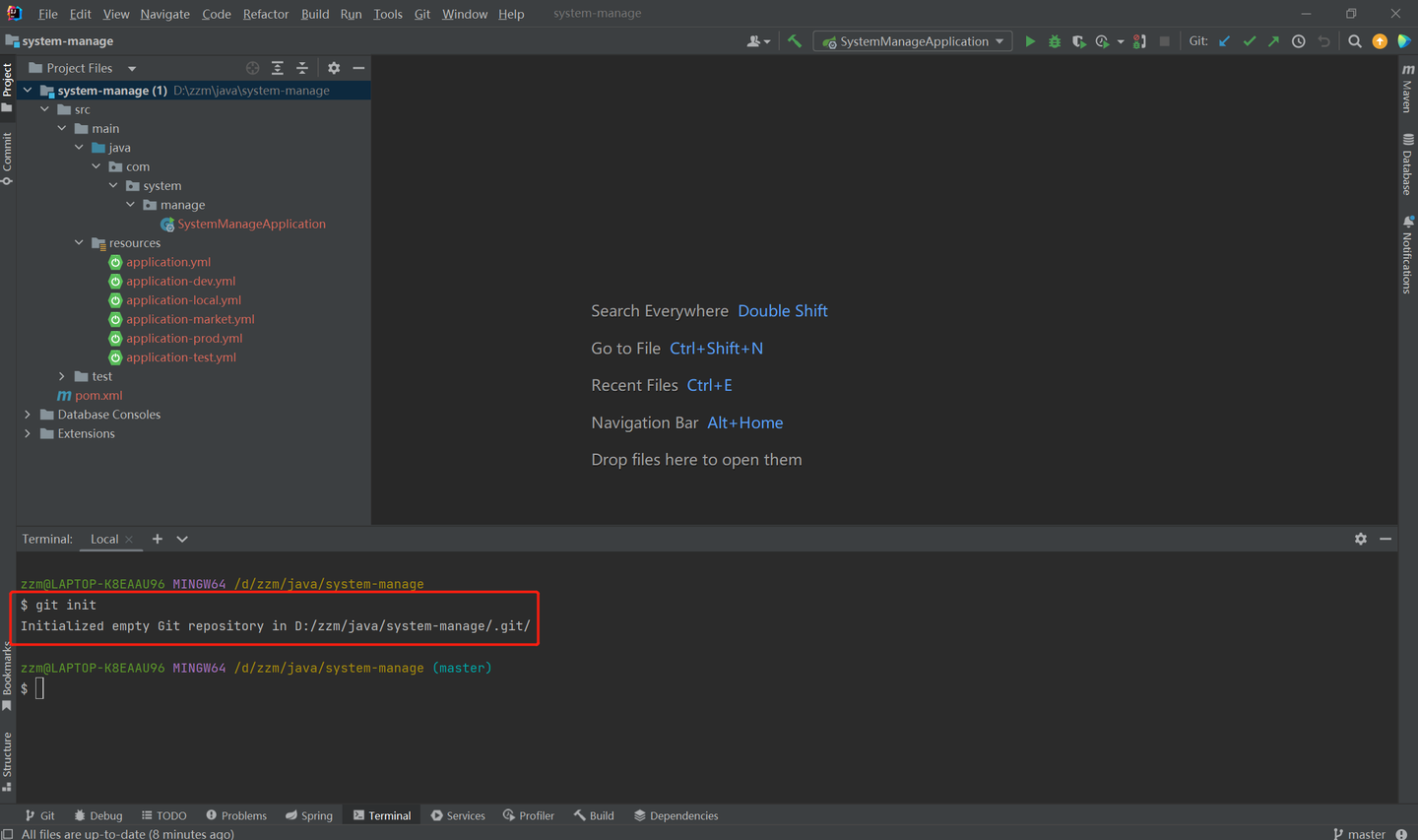1418x840 pixels.
Task: Click Select Opened File target icon
Action: click(x=253, y=68)
